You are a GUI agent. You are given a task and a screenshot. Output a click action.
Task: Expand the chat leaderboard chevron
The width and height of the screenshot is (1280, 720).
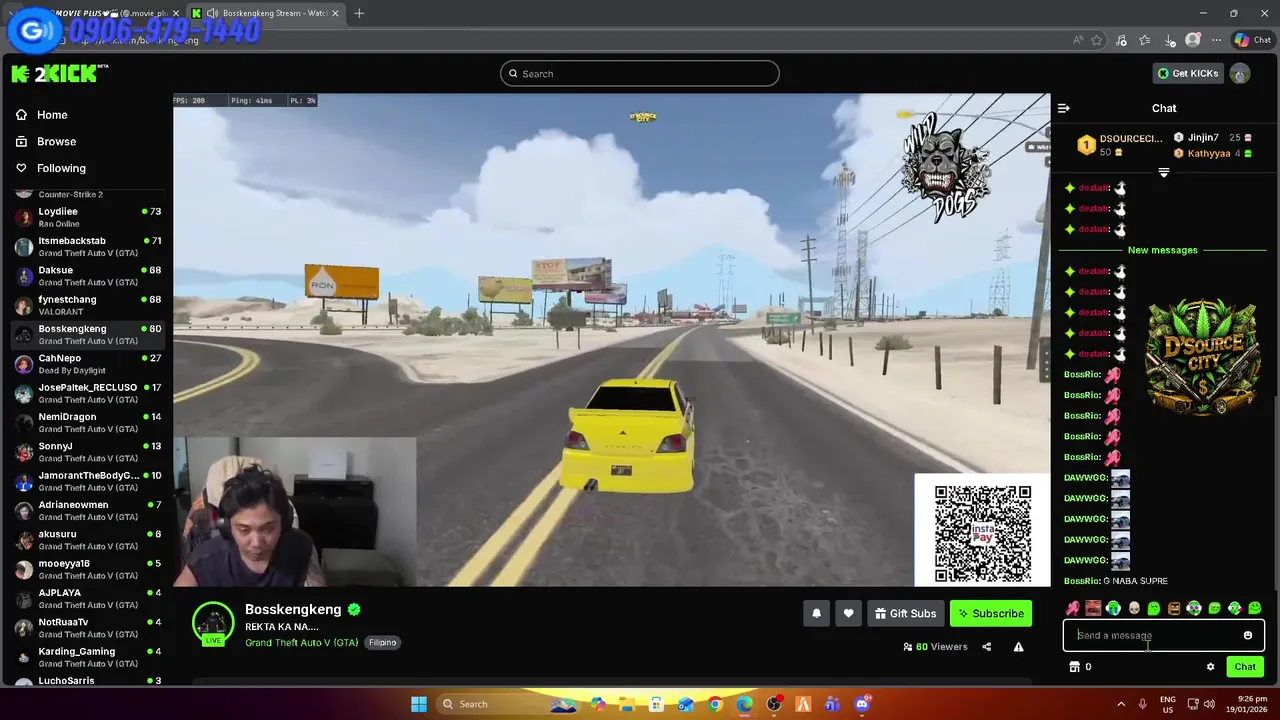[1163, 173]
